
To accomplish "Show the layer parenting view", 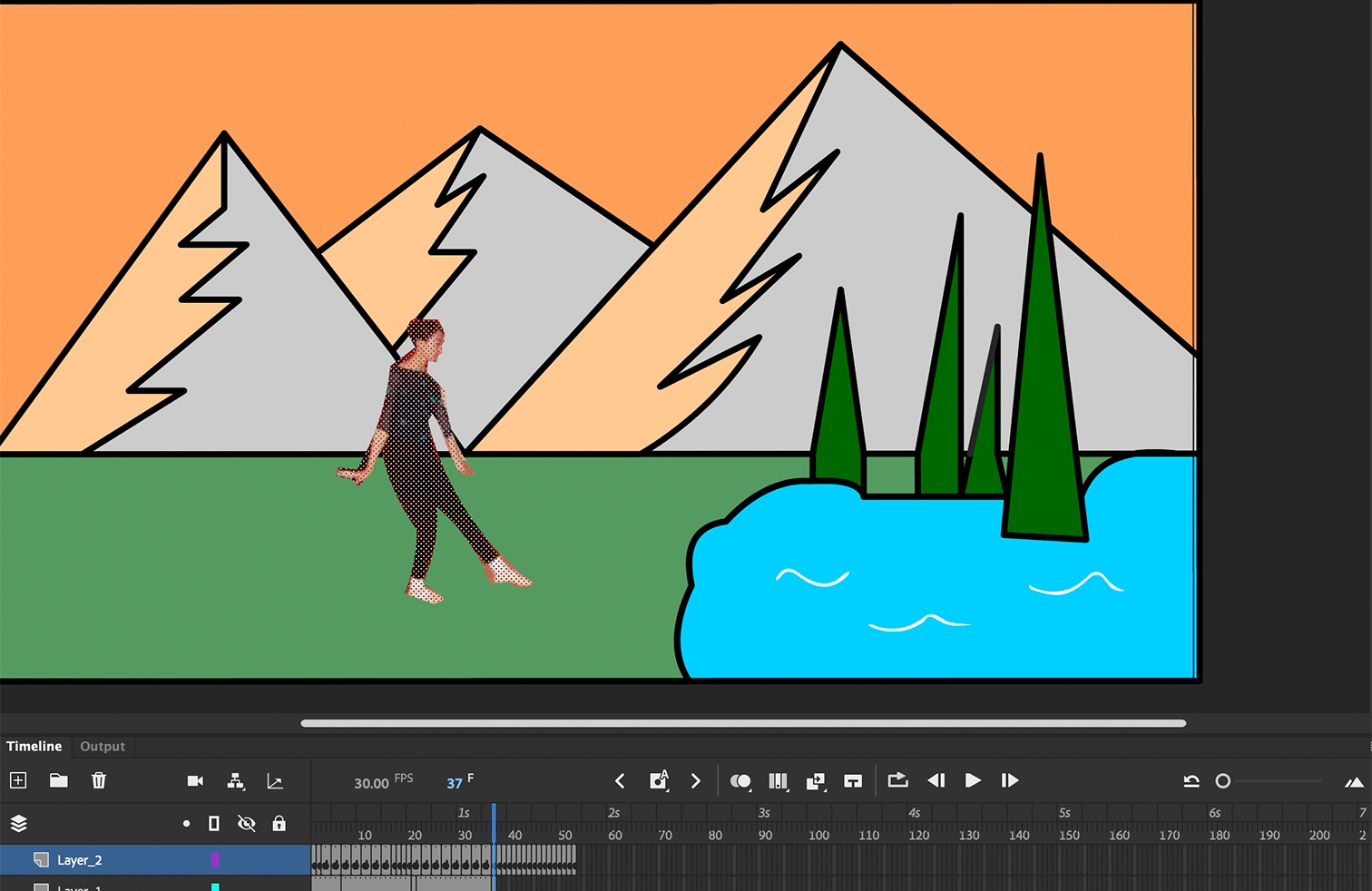I will 236,780.
